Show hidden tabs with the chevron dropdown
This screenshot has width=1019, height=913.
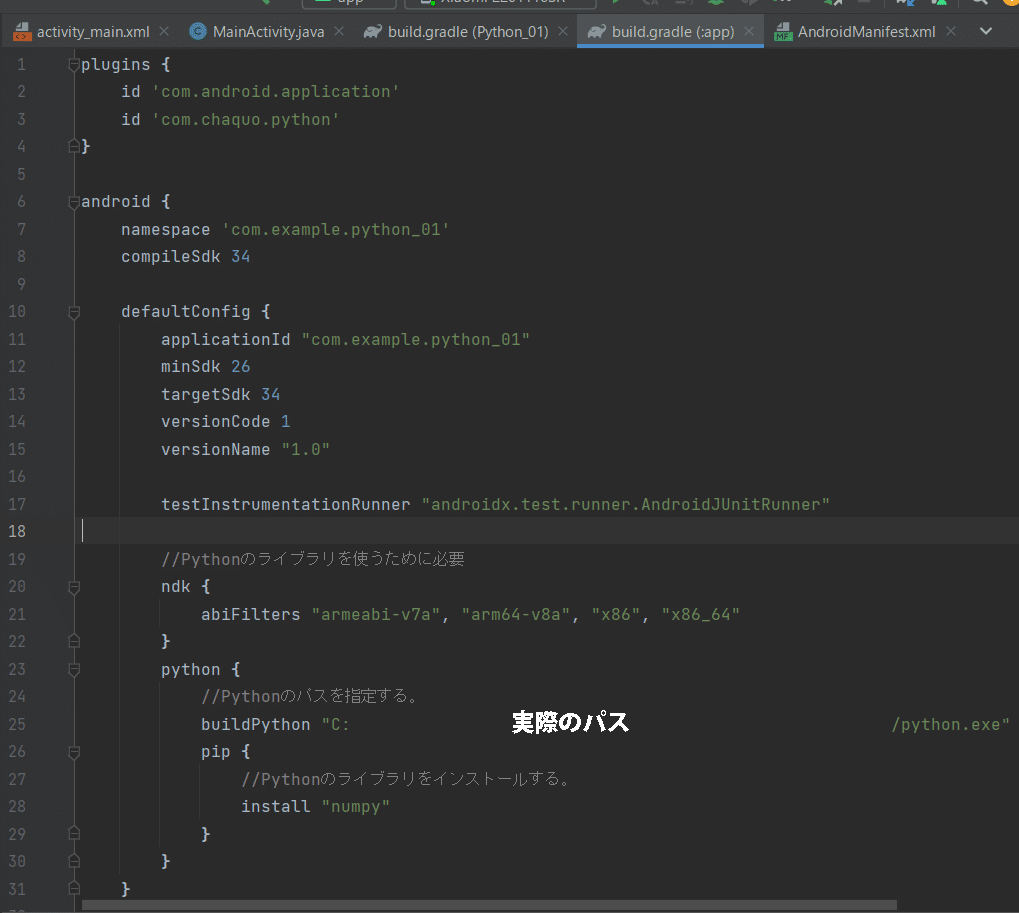click(x=986, y=31)
